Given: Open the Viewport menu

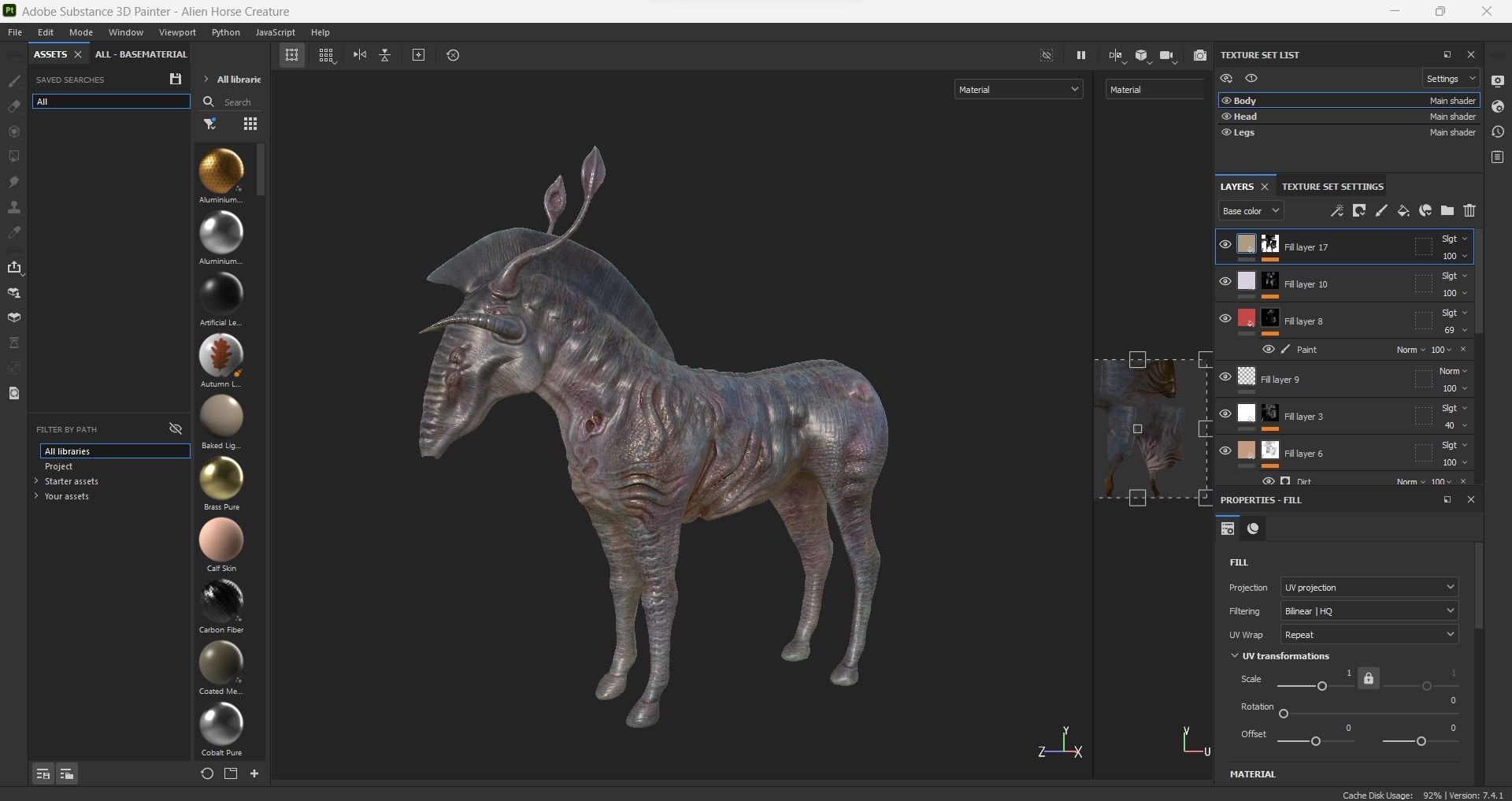Looking at the screenshot, I should coord(177,32).
